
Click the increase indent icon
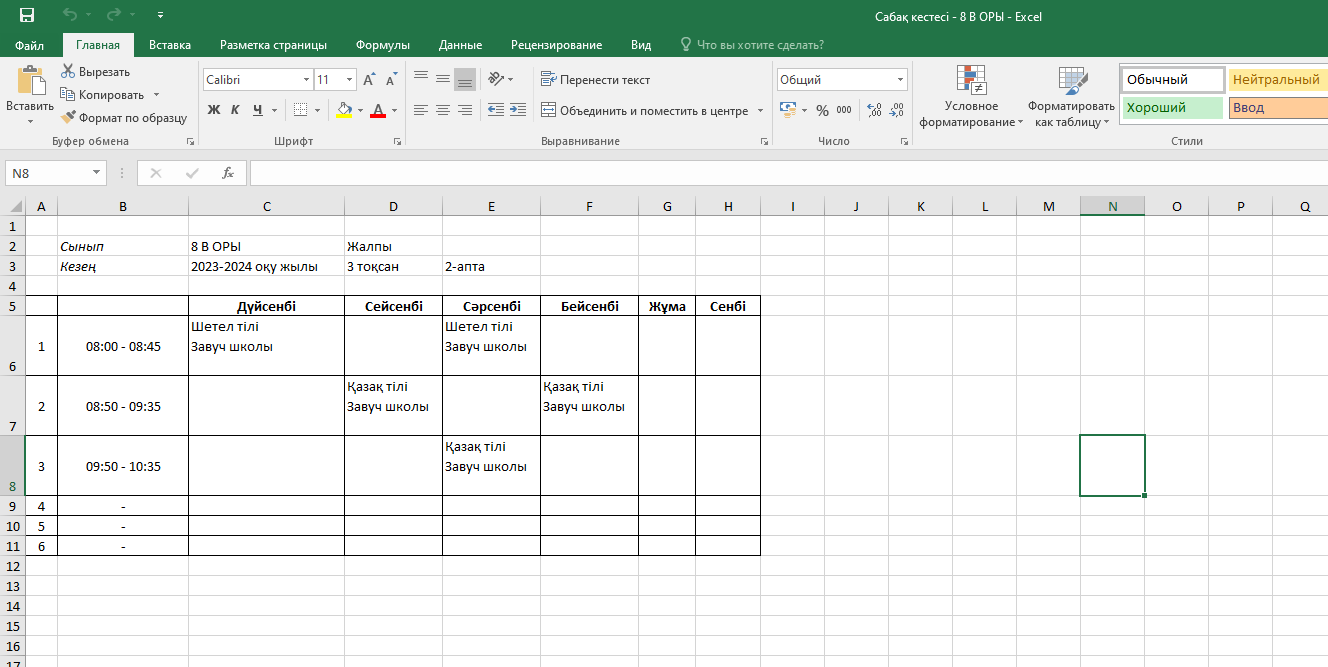pos(518,111)
